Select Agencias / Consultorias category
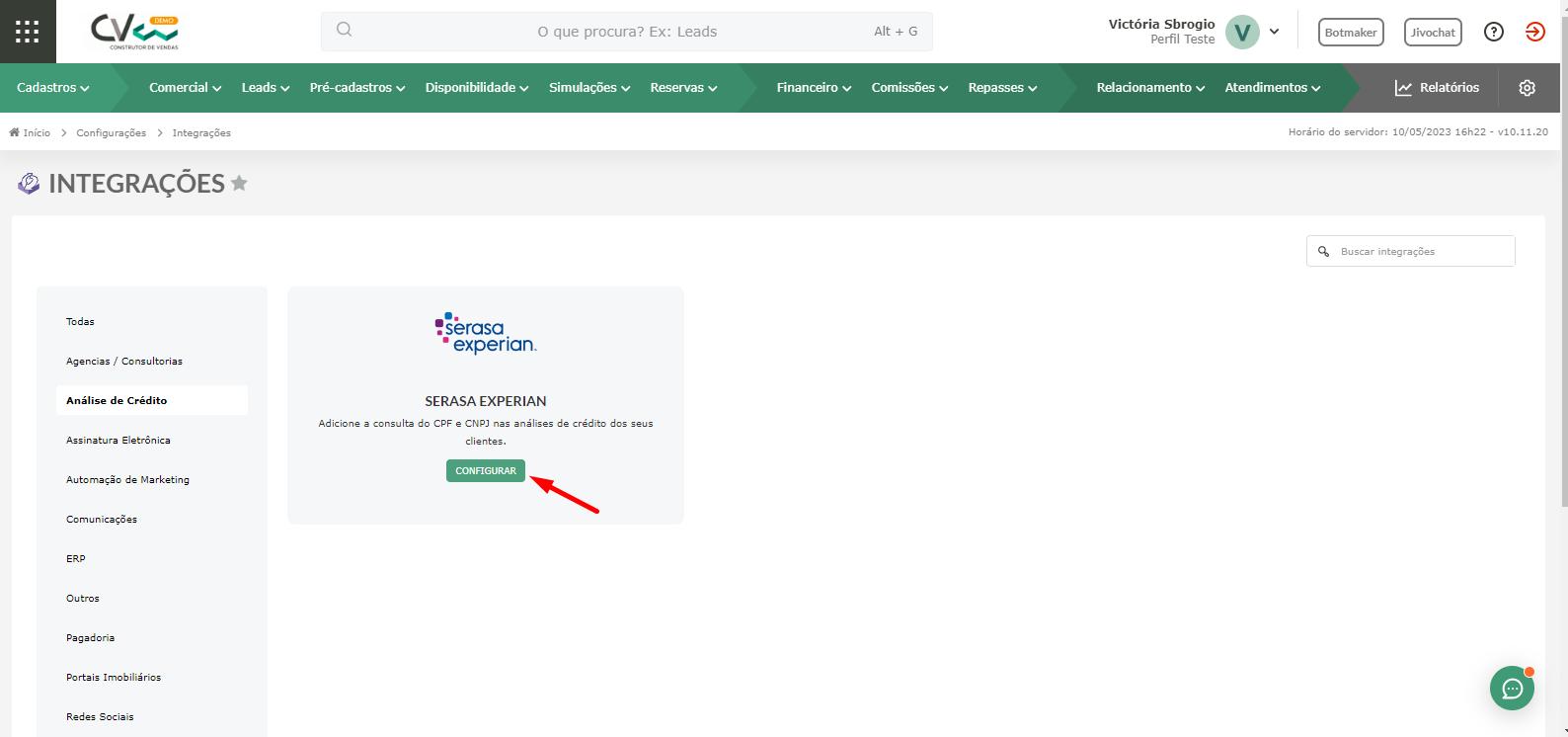 [x=152, y=361]
